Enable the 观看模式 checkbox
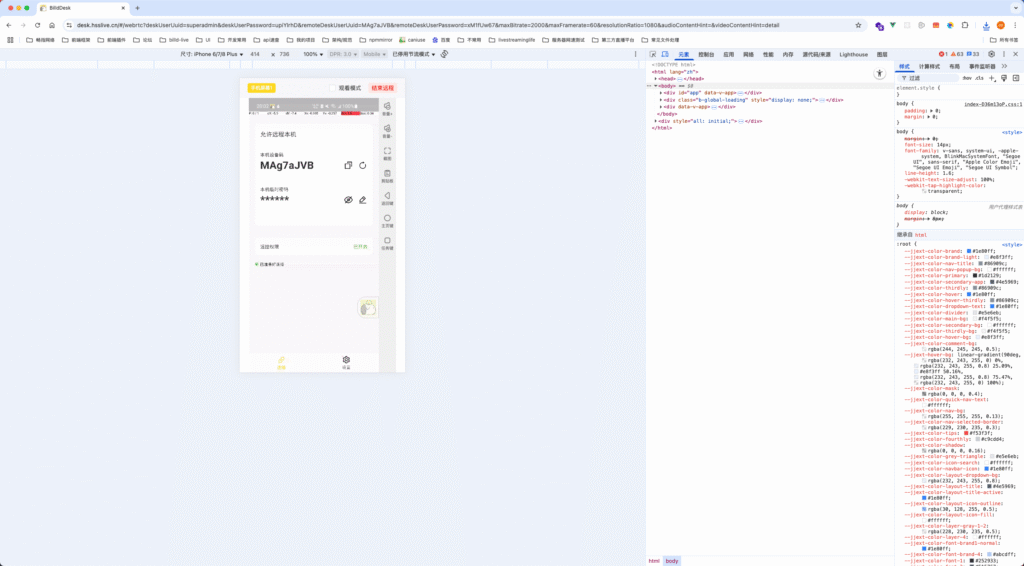Viewport: 1024px width, 566px height. click(333, 88)
